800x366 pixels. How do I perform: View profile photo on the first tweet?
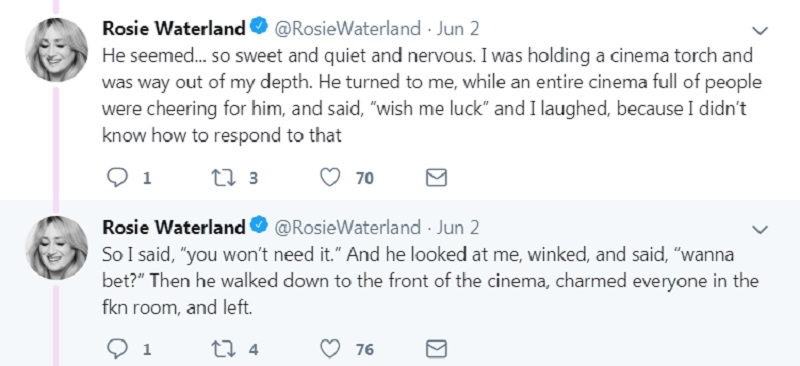tap(57, 50)
